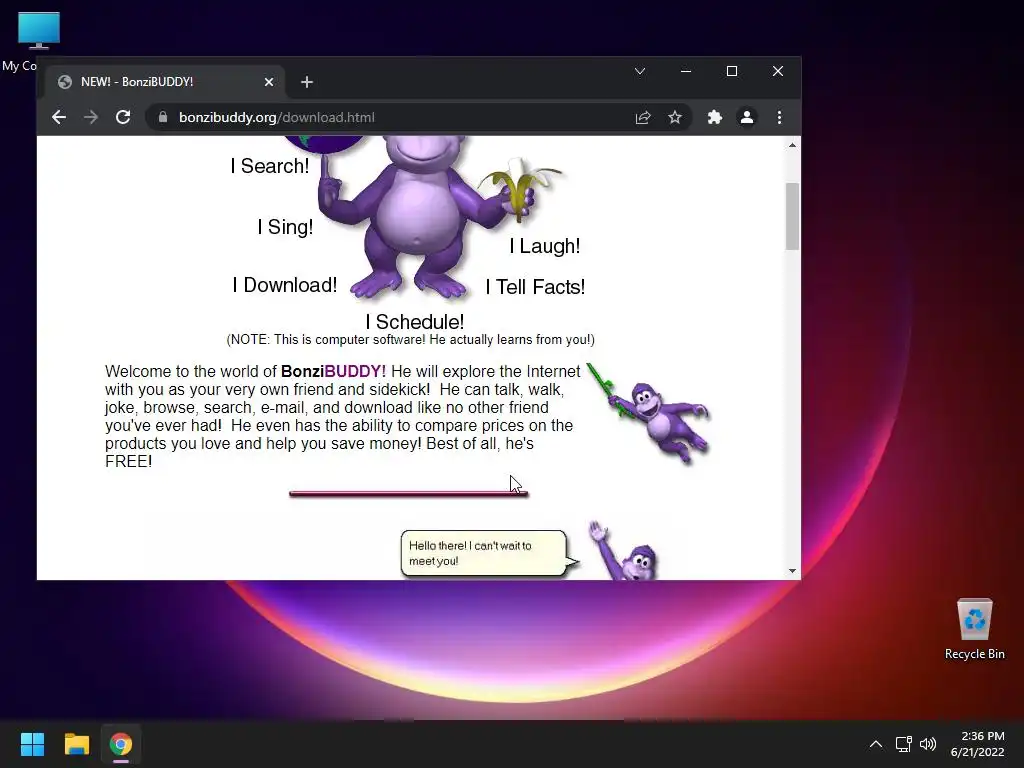Maximize the Chrome window

coord(732,71)
